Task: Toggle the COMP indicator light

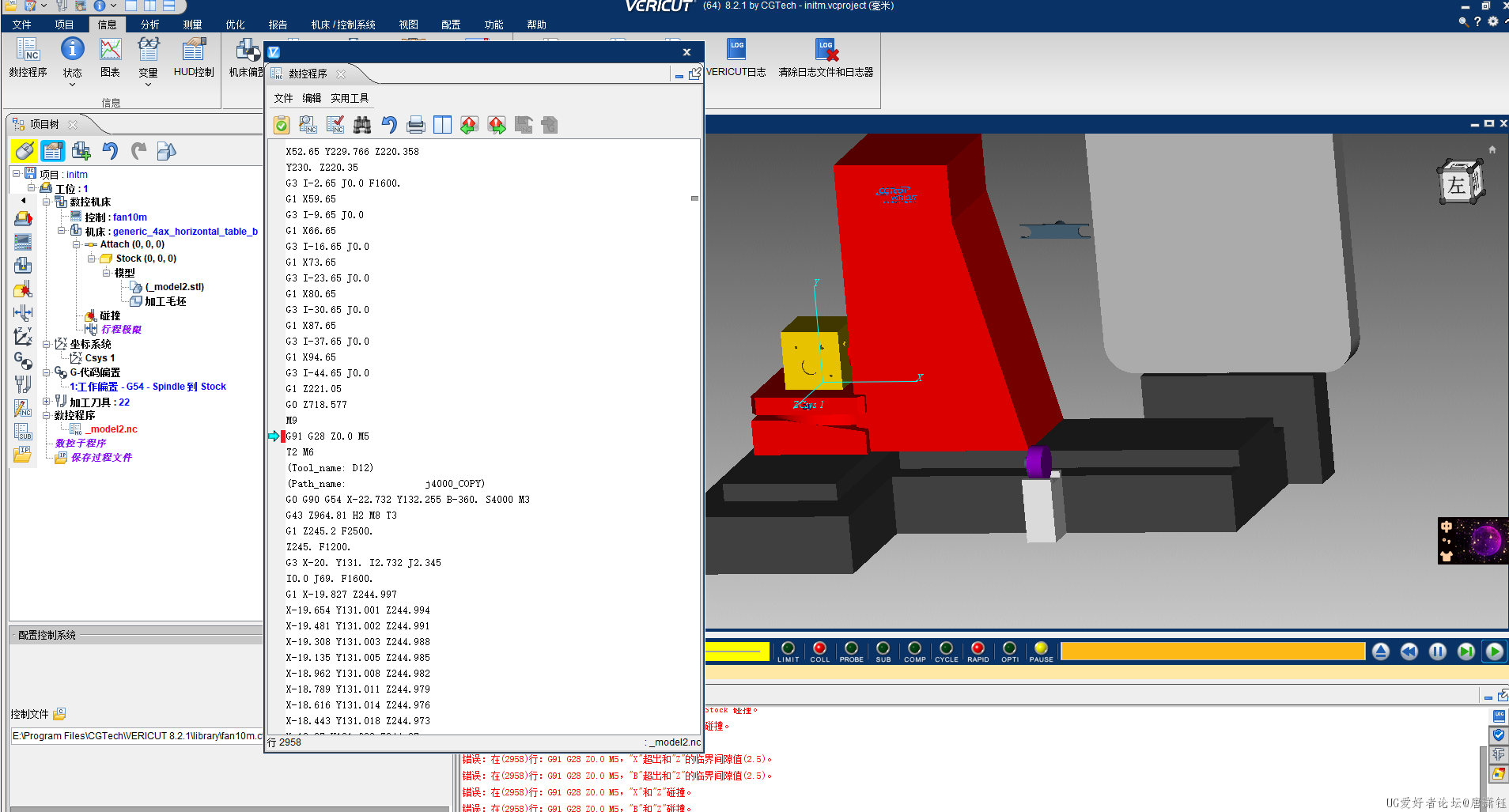Action: tap(914, 651)
